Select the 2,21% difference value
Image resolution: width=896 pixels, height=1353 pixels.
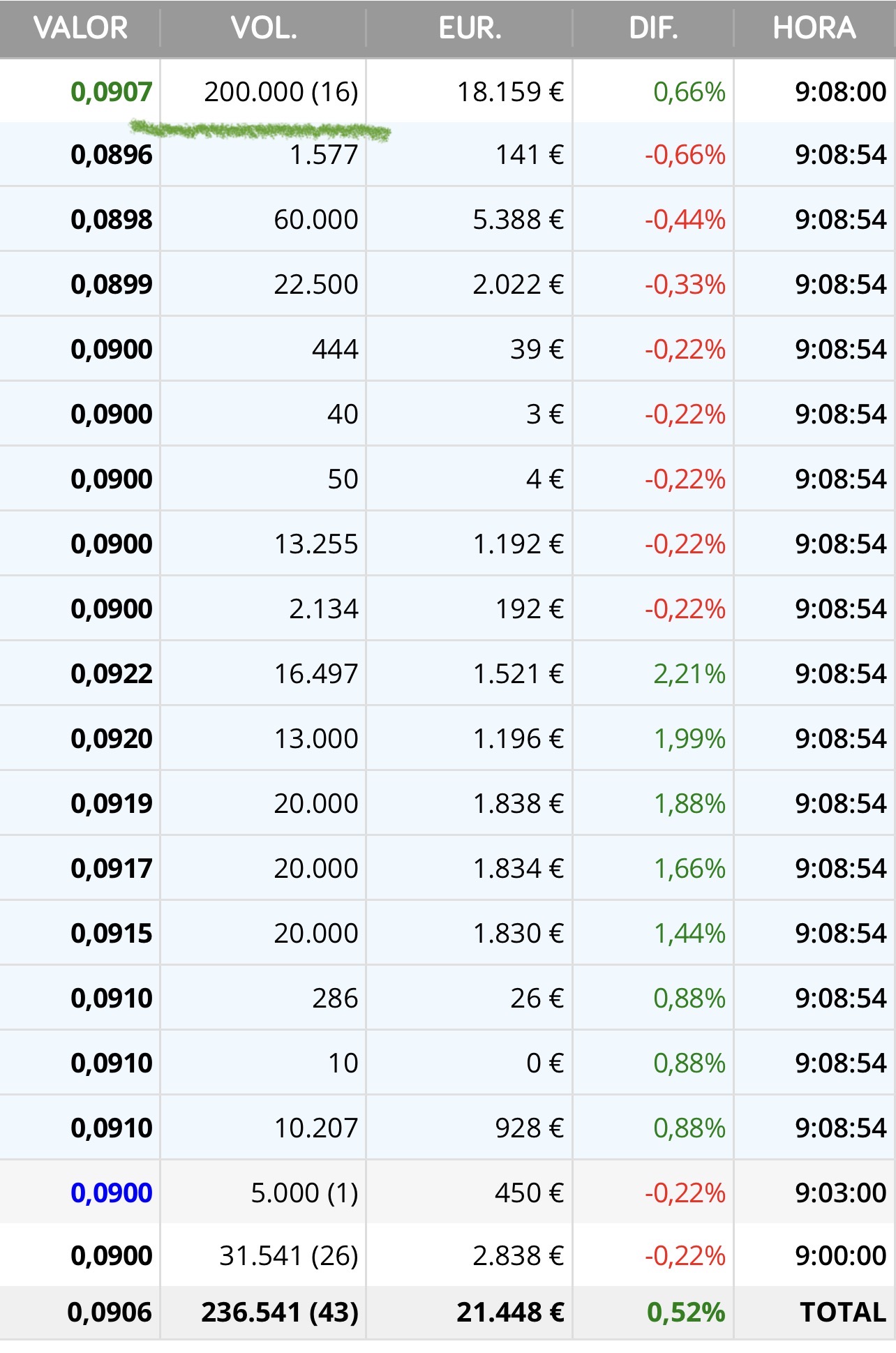[x=689, y=673]
